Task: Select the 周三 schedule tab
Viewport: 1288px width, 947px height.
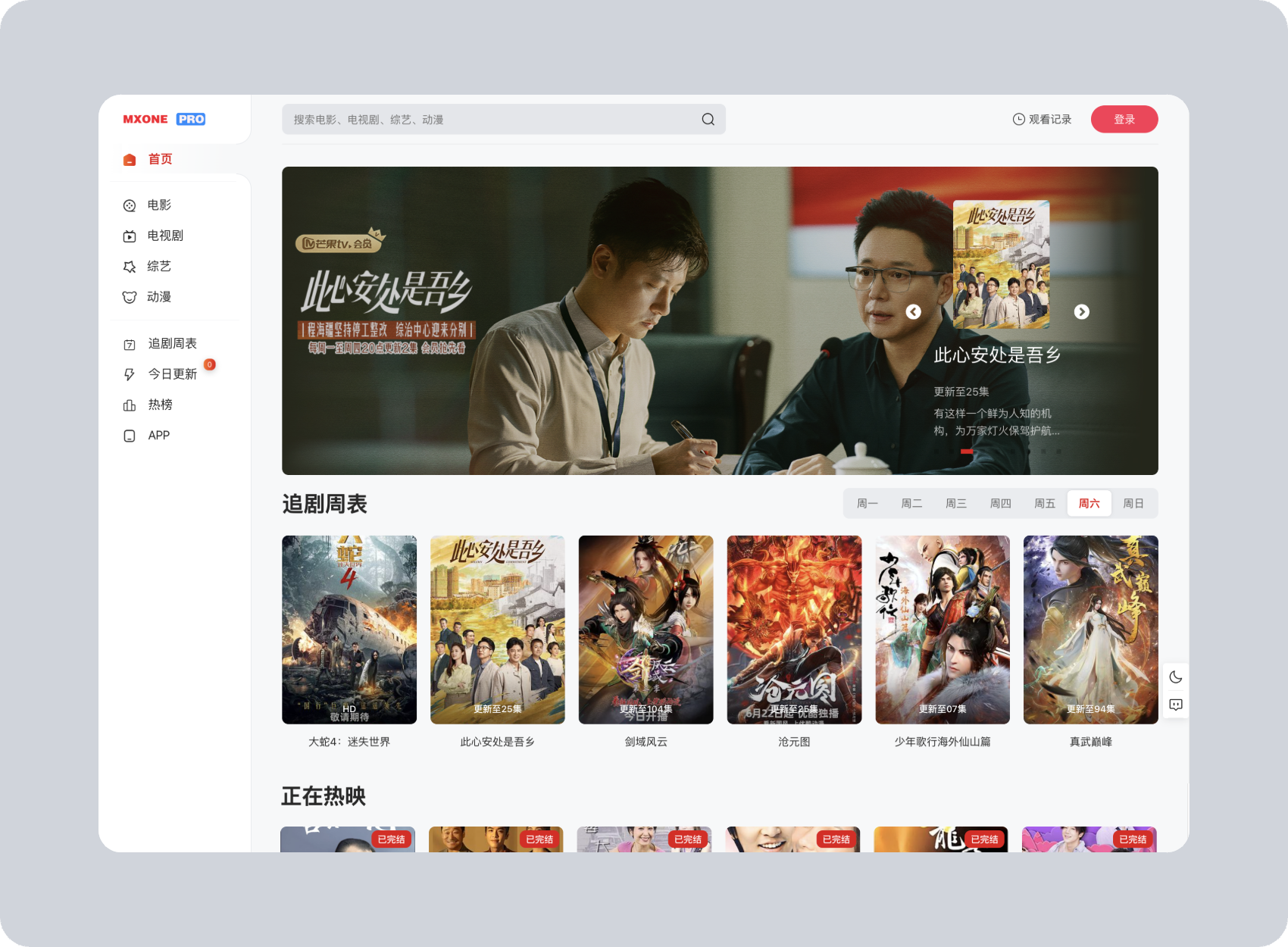Action: (x=956, y=504)
